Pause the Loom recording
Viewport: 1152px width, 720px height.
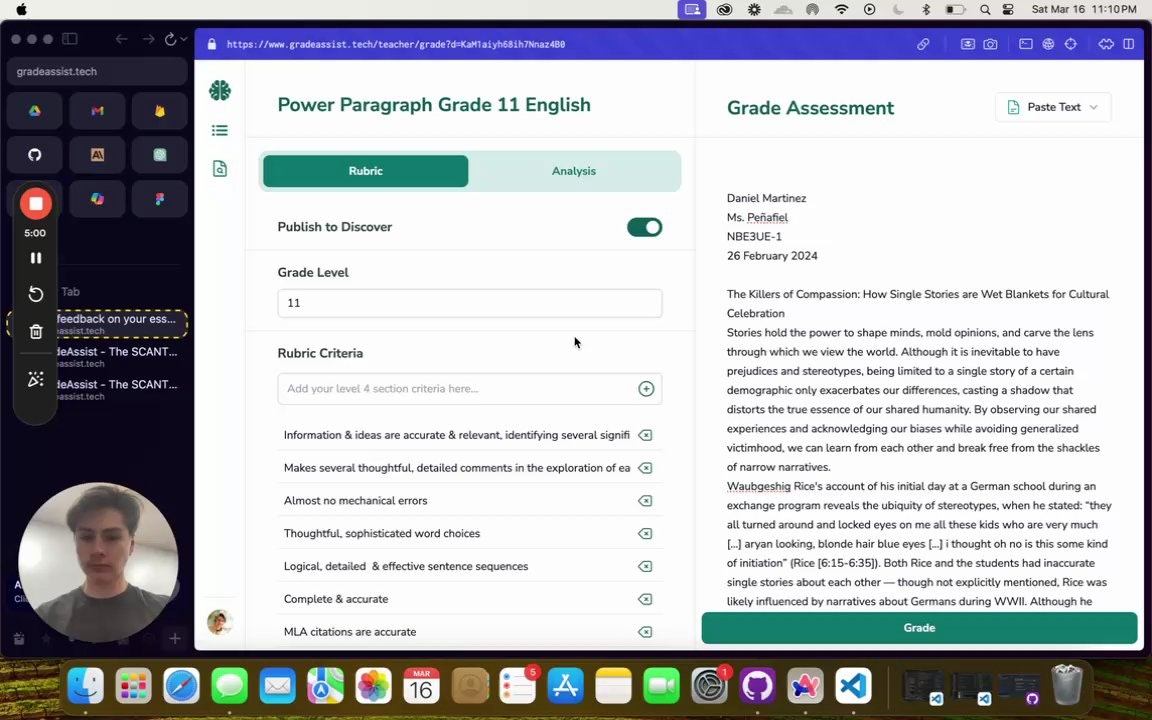click(x=35, y=258)
